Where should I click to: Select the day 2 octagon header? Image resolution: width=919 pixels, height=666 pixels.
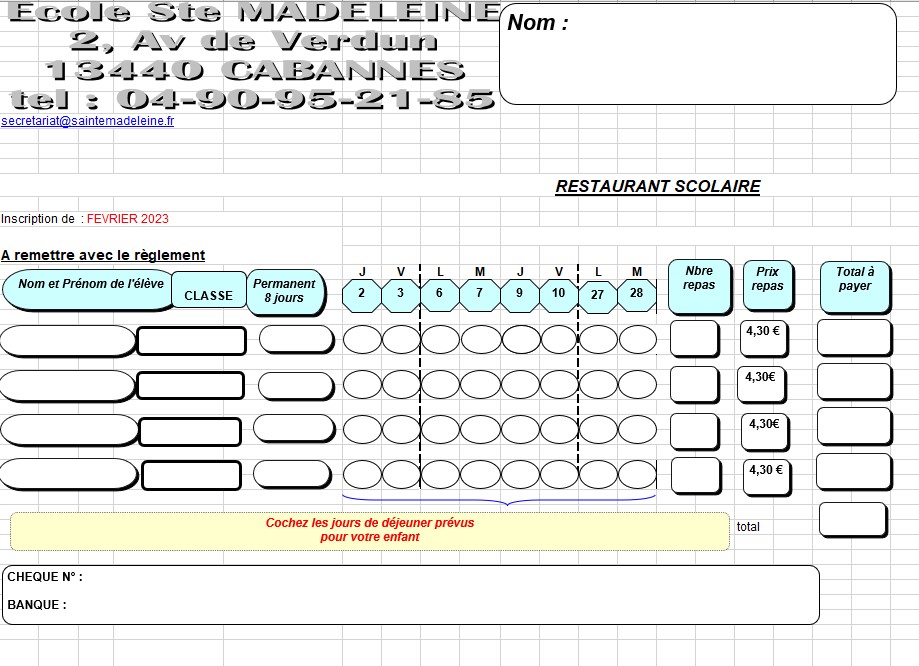[362, 295]
